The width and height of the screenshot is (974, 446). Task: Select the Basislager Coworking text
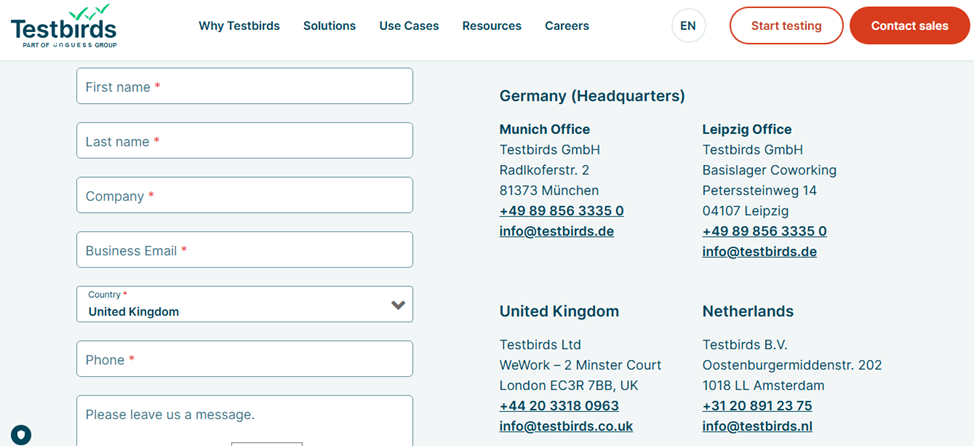770,170
